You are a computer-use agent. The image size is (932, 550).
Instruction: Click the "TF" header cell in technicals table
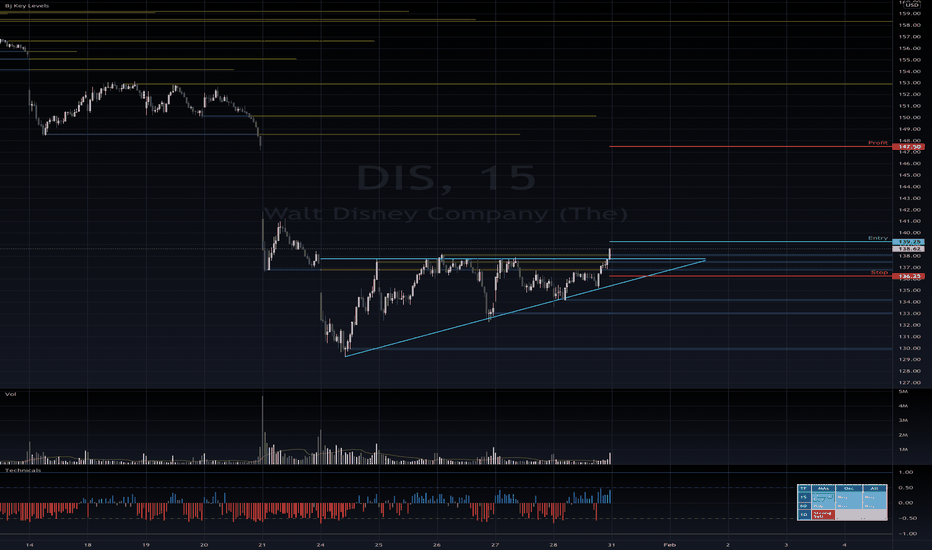[804, 488]
